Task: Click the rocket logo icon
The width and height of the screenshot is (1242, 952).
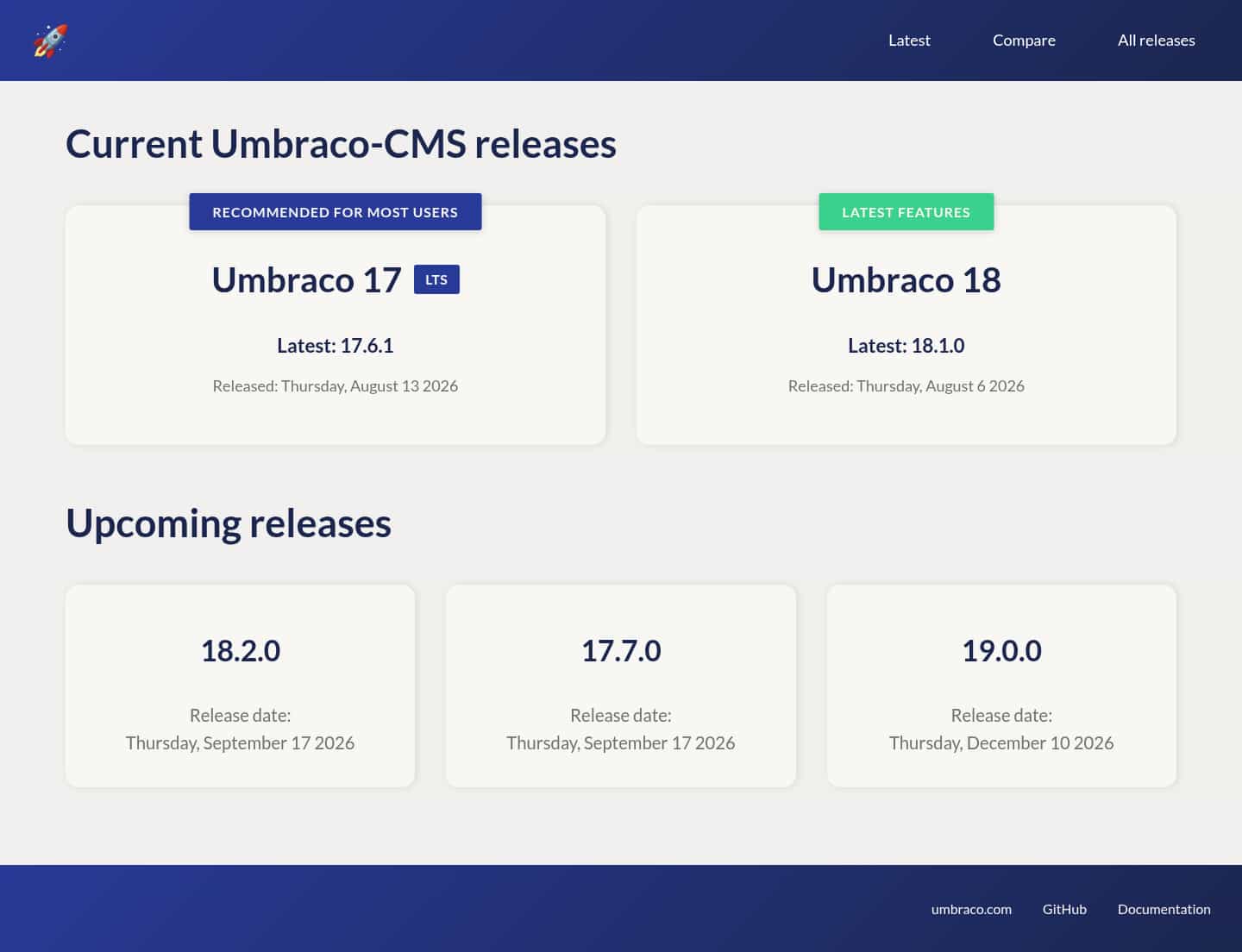Action: click(50, 41)
